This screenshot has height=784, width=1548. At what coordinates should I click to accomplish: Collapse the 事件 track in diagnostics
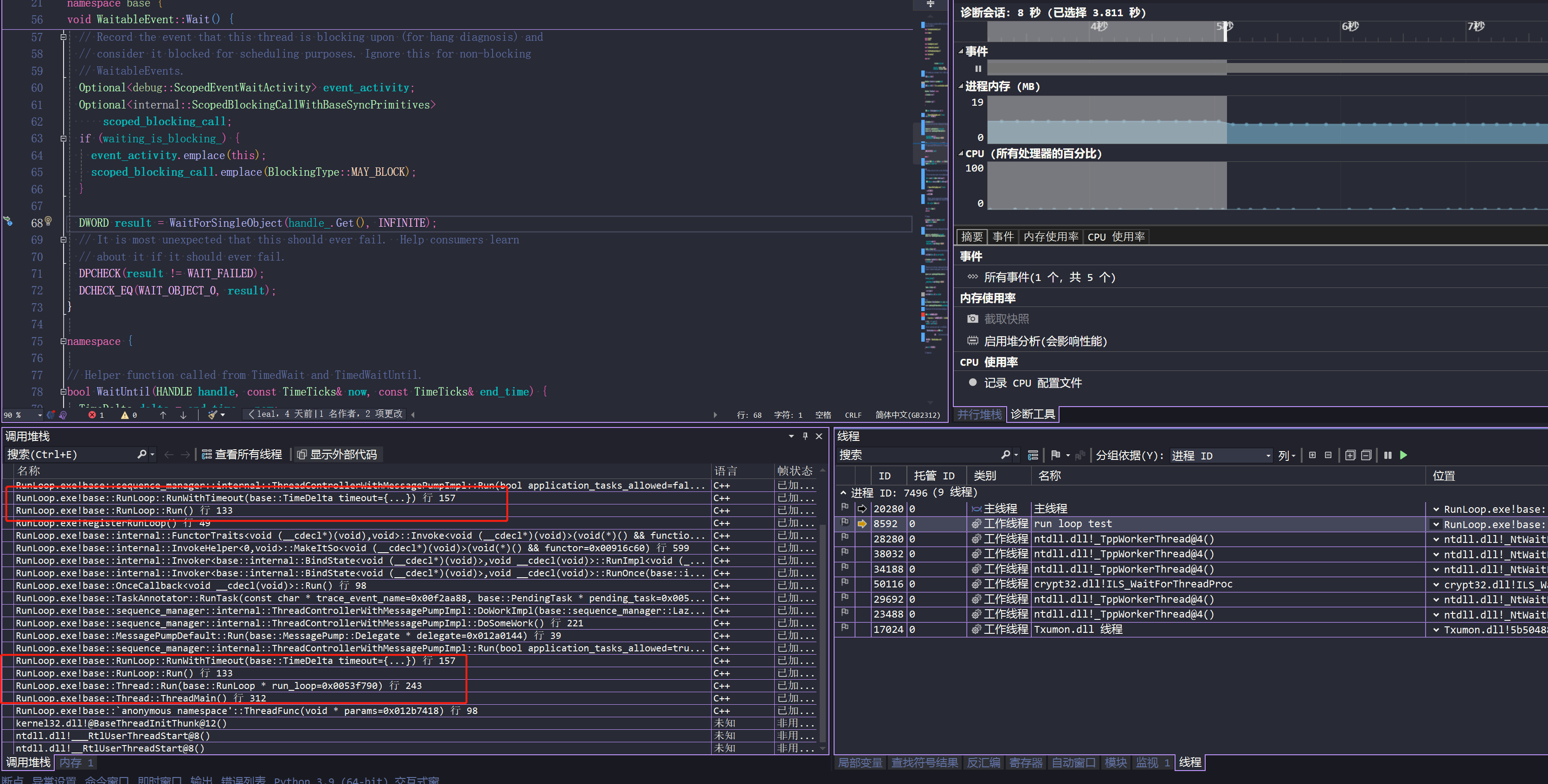click(961, 51)
